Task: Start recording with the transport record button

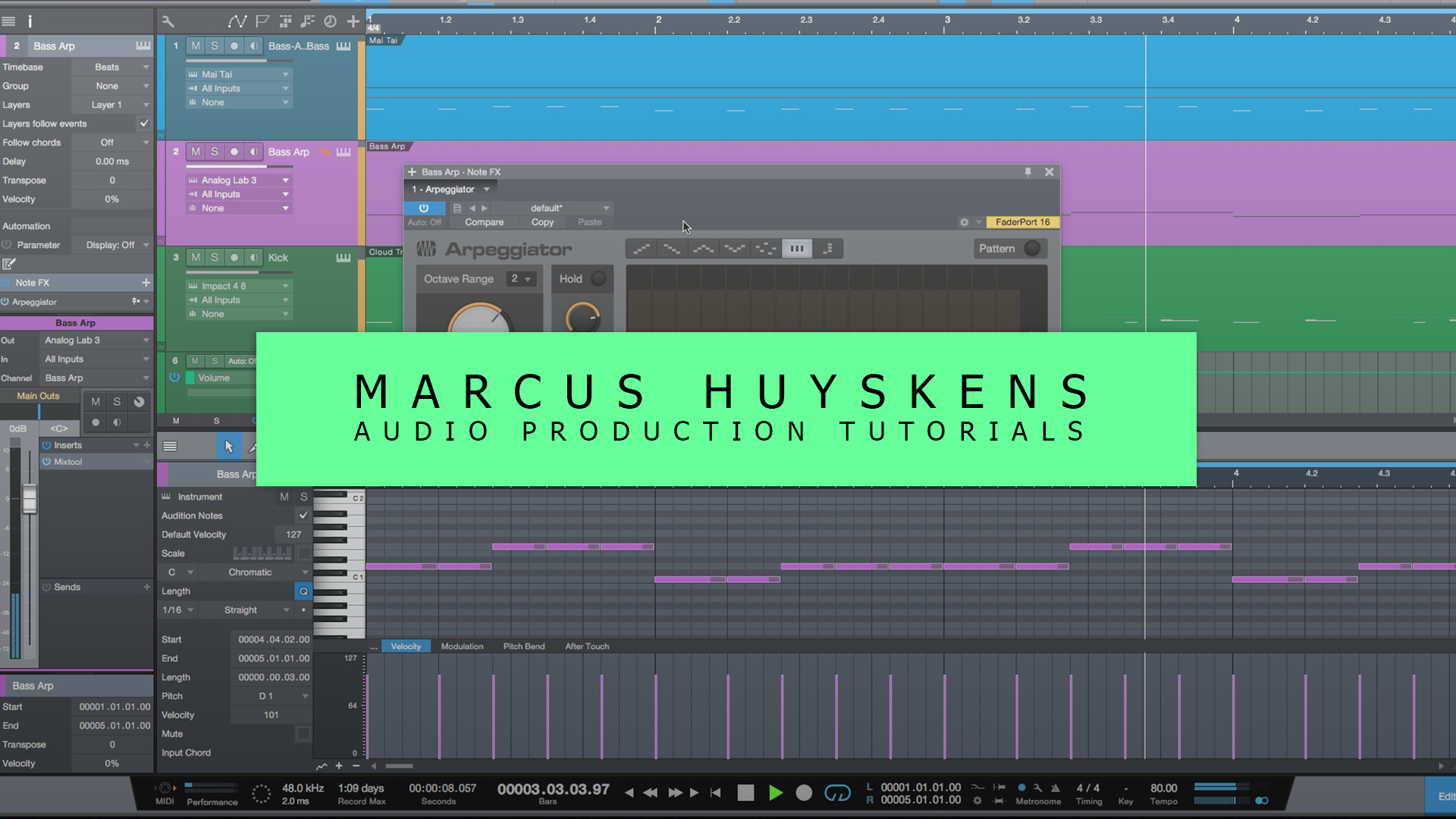Action: [x=804, y=793]
